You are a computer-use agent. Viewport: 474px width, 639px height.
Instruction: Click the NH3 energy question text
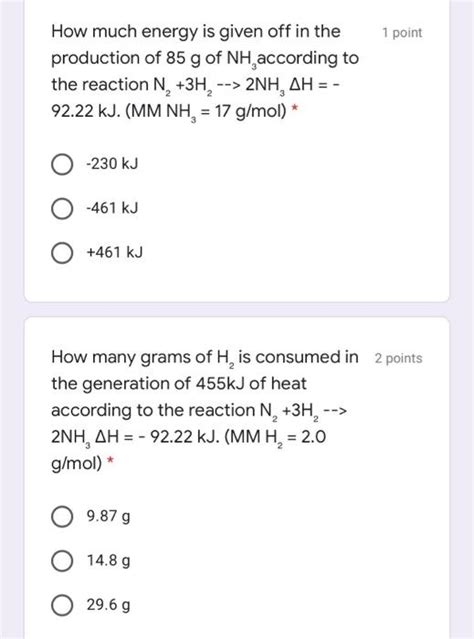205,71
